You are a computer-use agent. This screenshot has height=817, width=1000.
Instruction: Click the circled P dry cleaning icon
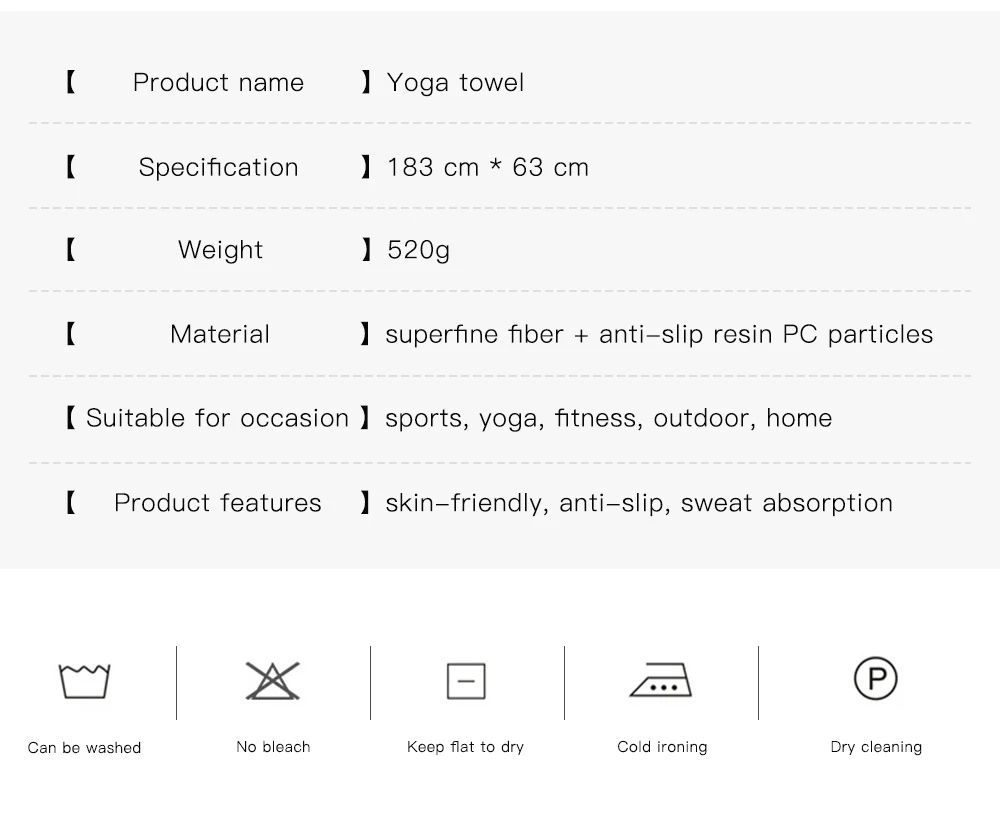pyautogui.click(x=876, y=679)
